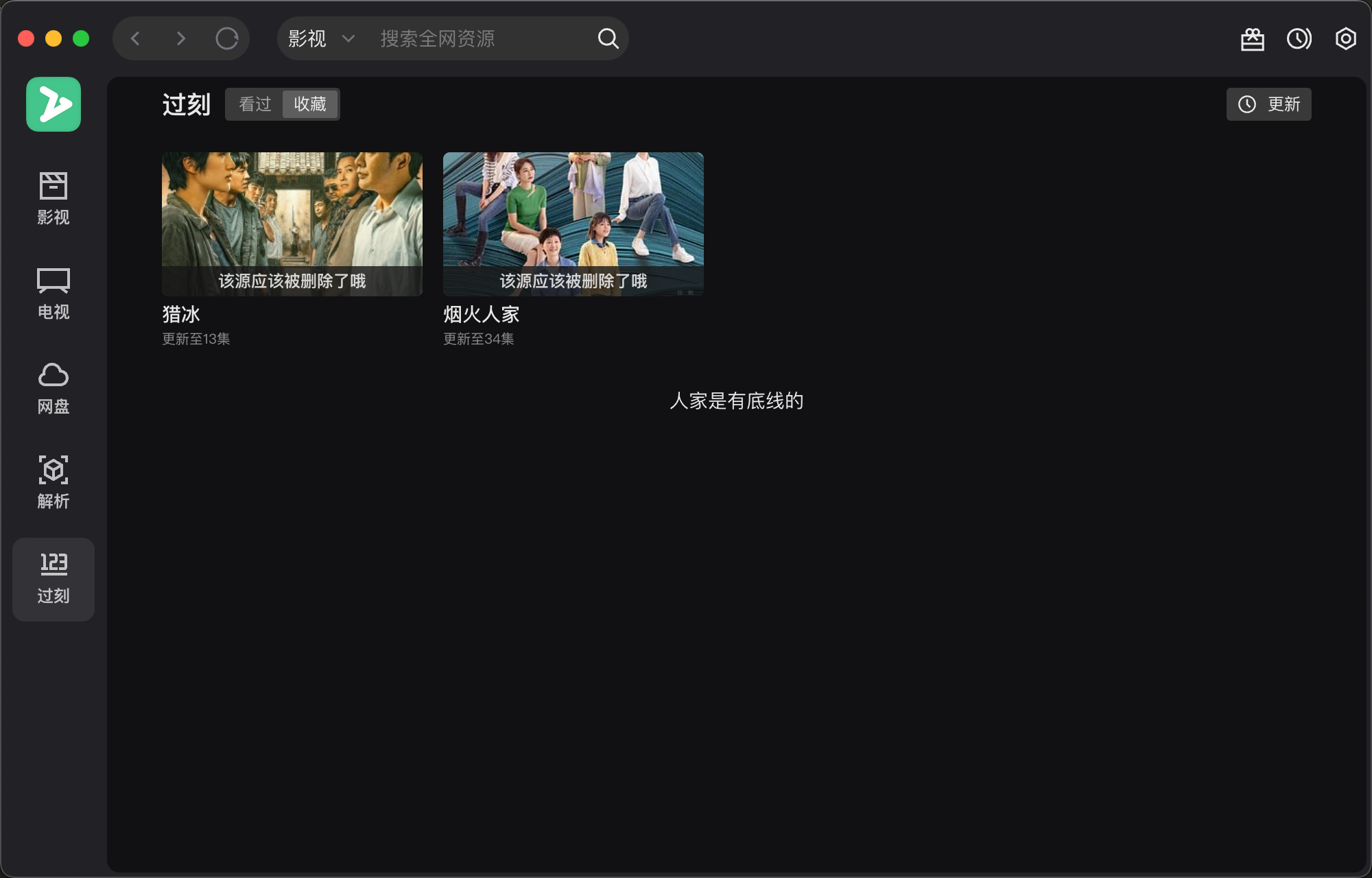This screenshot has width=1372, height=878.
Task: Open the 电视 TV section
Action: (x=53, y=293)
